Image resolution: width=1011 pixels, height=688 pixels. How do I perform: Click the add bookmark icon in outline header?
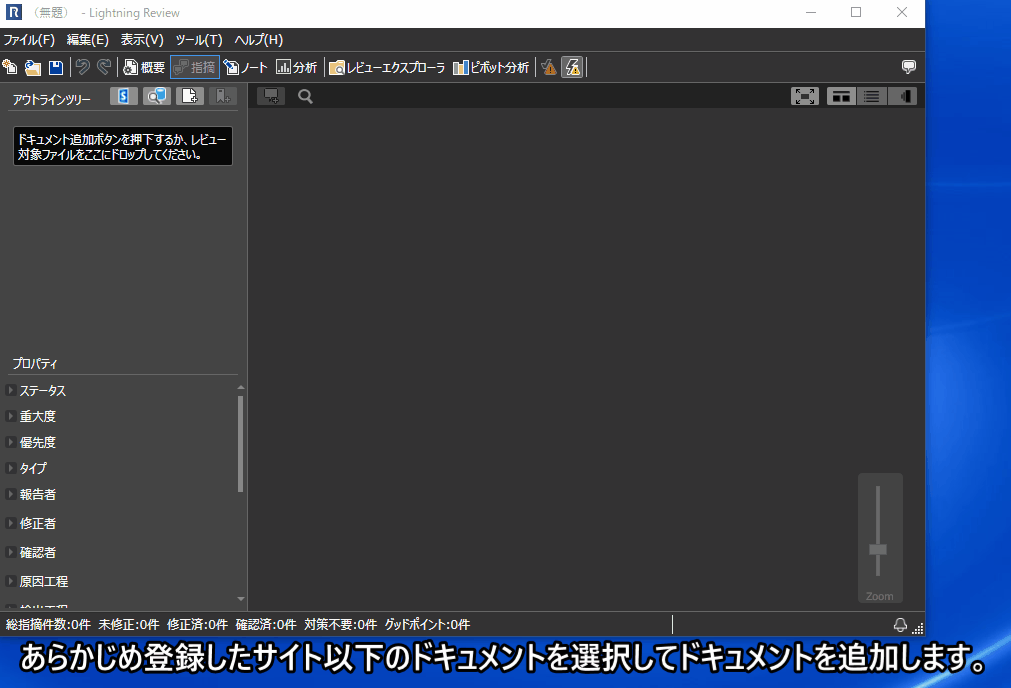pos(223,96)
